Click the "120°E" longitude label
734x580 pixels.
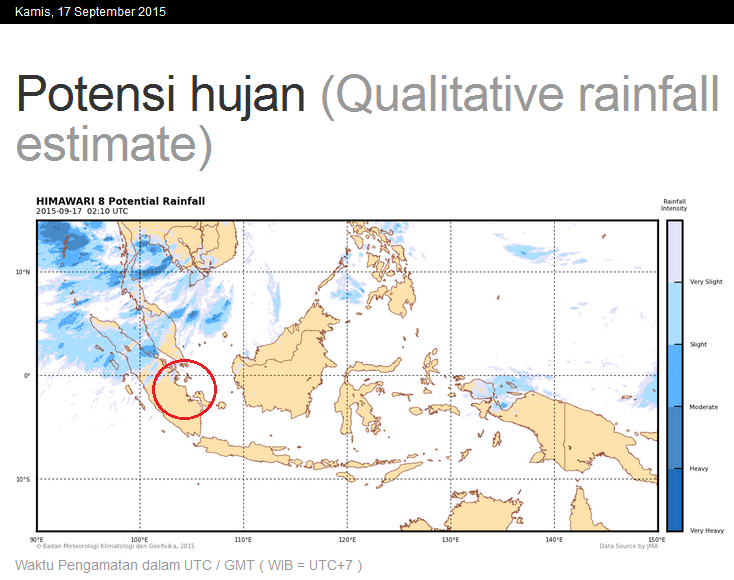[x=347, y=540]
